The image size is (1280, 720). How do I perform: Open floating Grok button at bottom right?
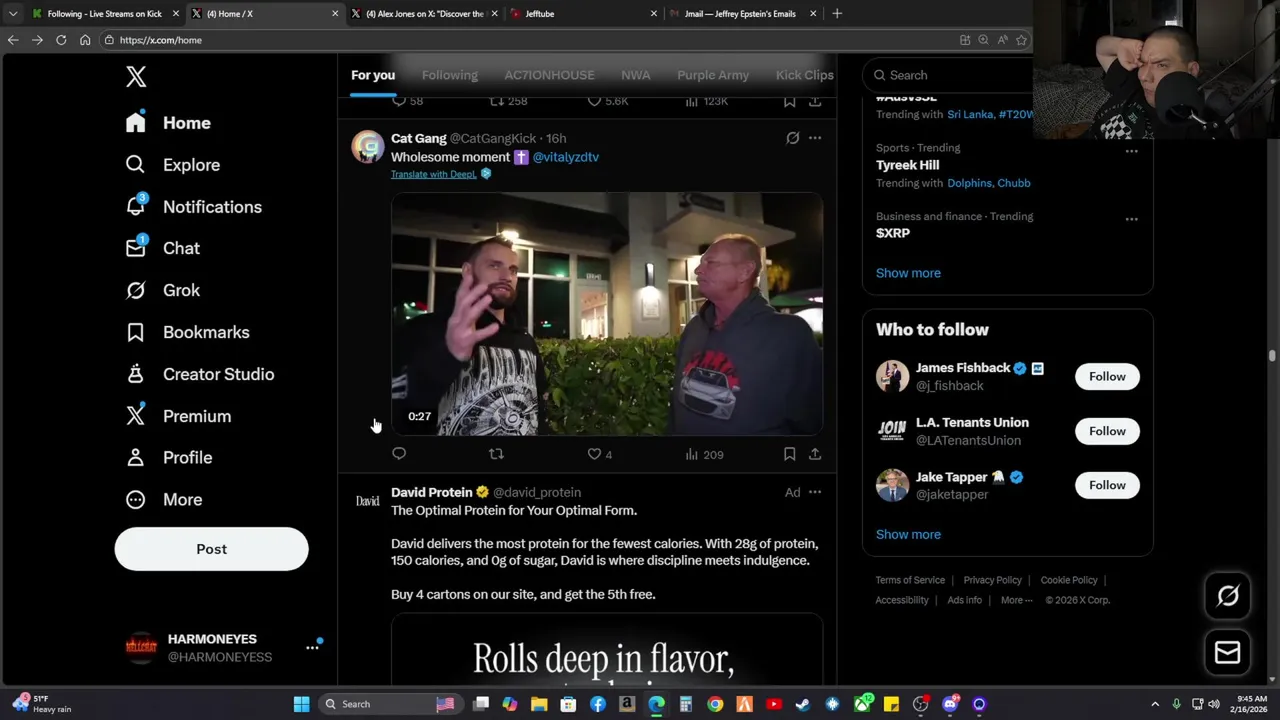pos(1228,596)
